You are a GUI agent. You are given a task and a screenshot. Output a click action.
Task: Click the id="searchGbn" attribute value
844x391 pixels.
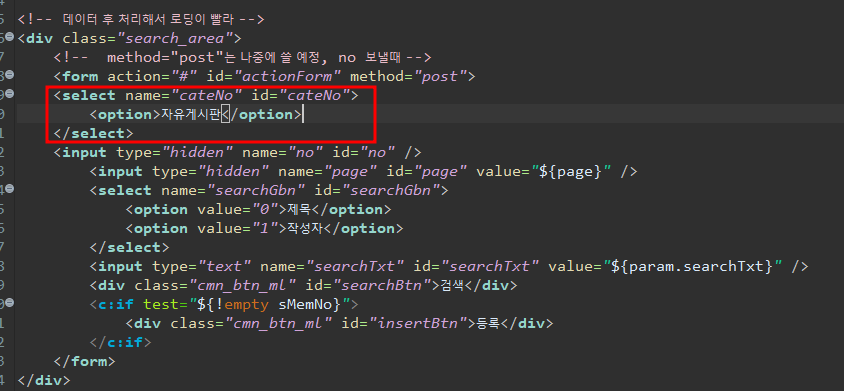[x=391, y=190]
